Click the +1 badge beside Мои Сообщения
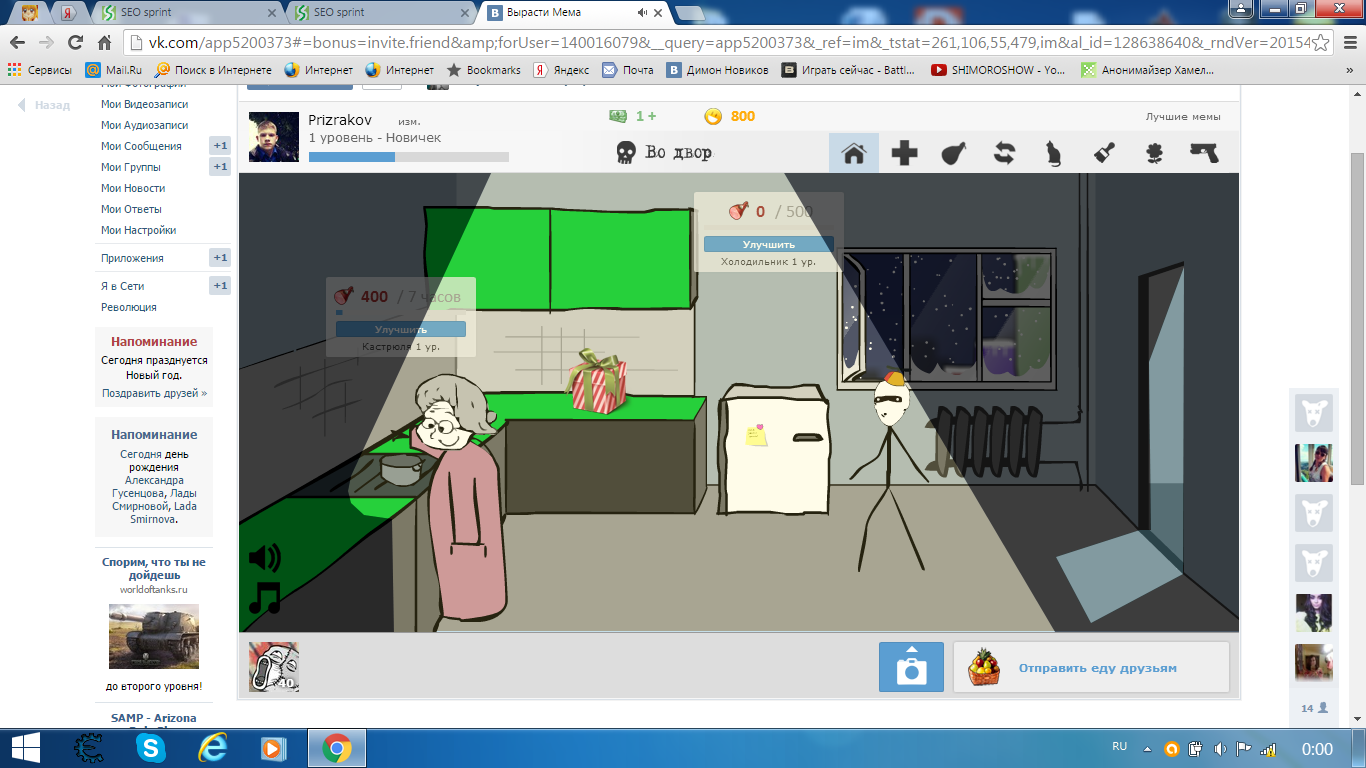This screenshot has height=768, width=1366. pyautogui.click(x=220, y=146)
